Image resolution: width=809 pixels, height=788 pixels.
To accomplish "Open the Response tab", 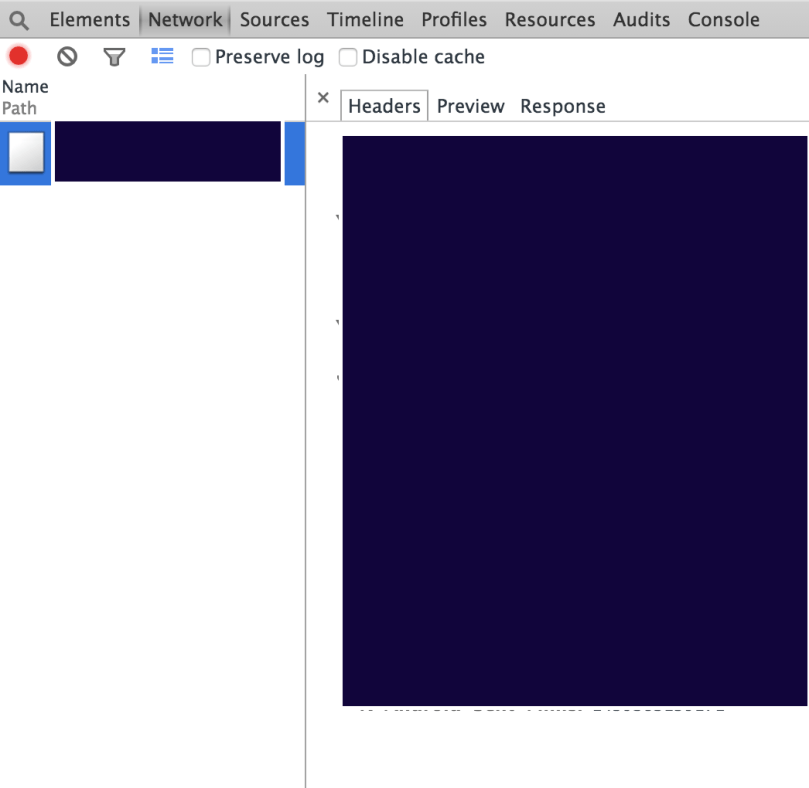I will 562,105.
